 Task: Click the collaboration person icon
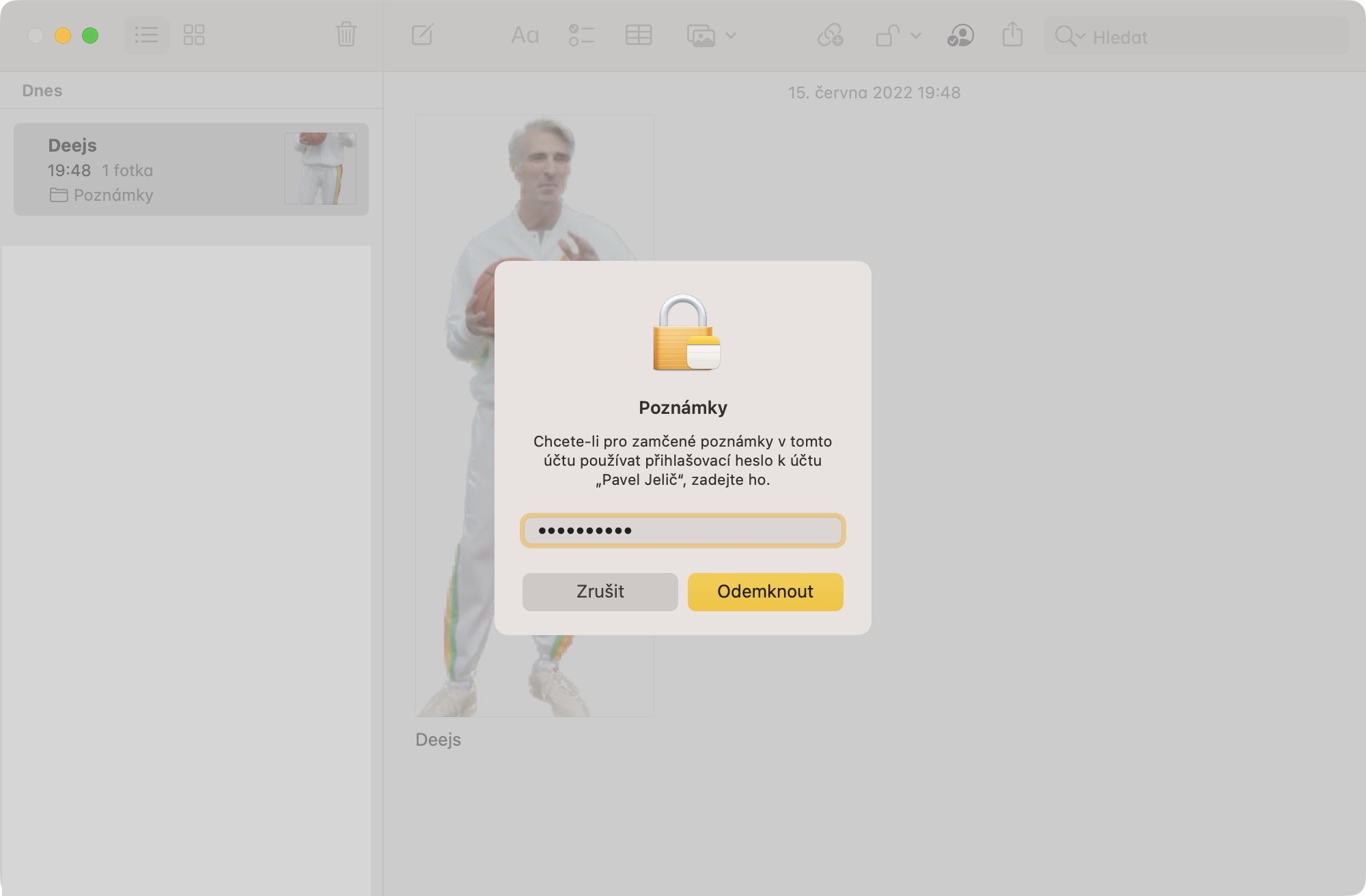tap(960, 35)
